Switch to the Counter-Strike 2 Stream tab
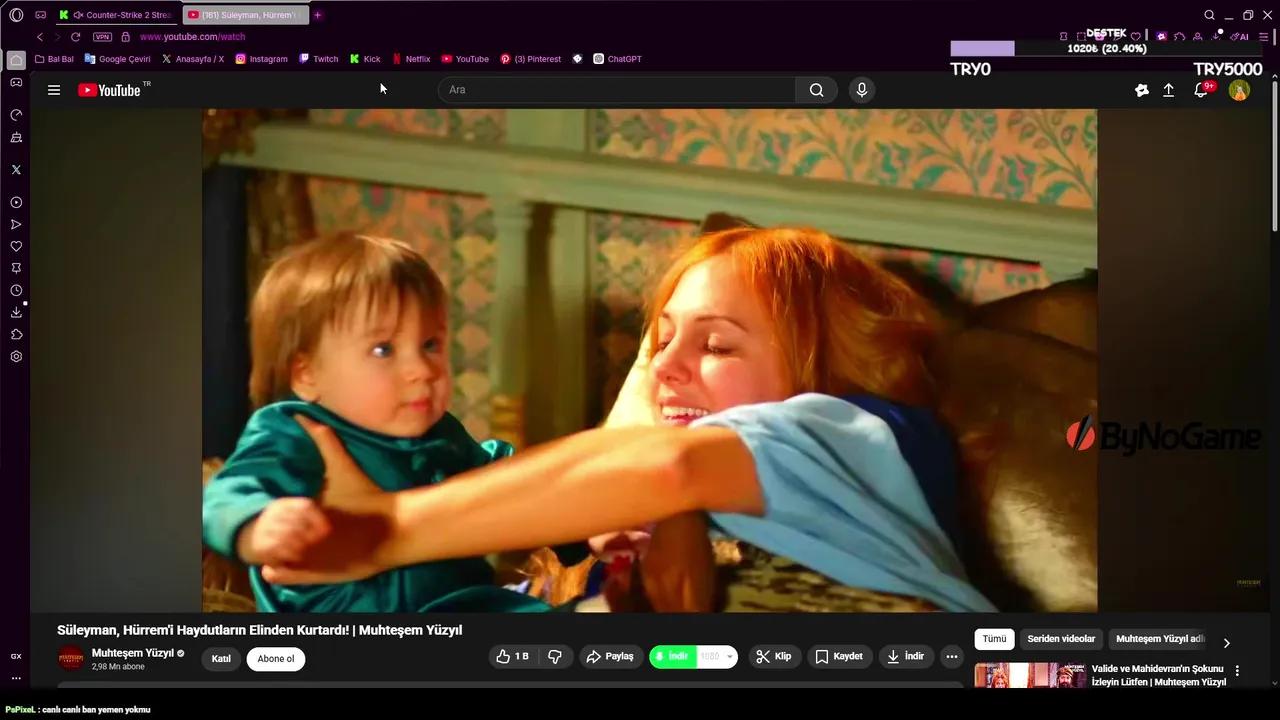This screenshot has width=1280, height=720. [120, 14]
